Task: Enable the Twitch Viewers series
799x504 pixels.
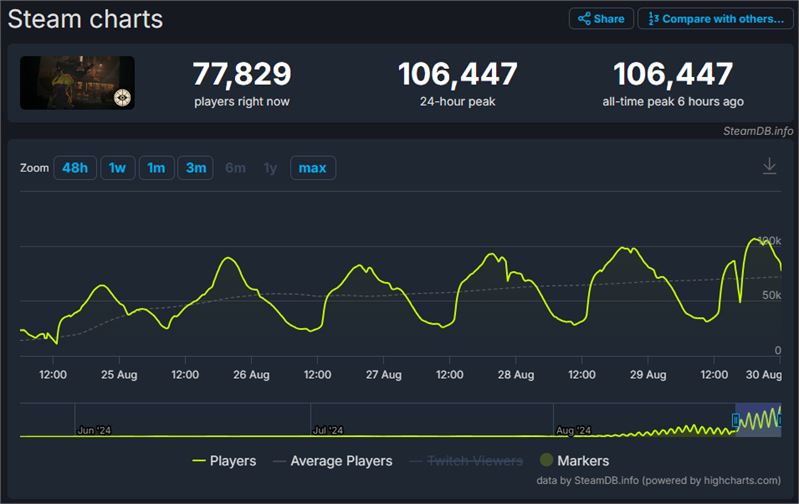Action: point(464,461)
